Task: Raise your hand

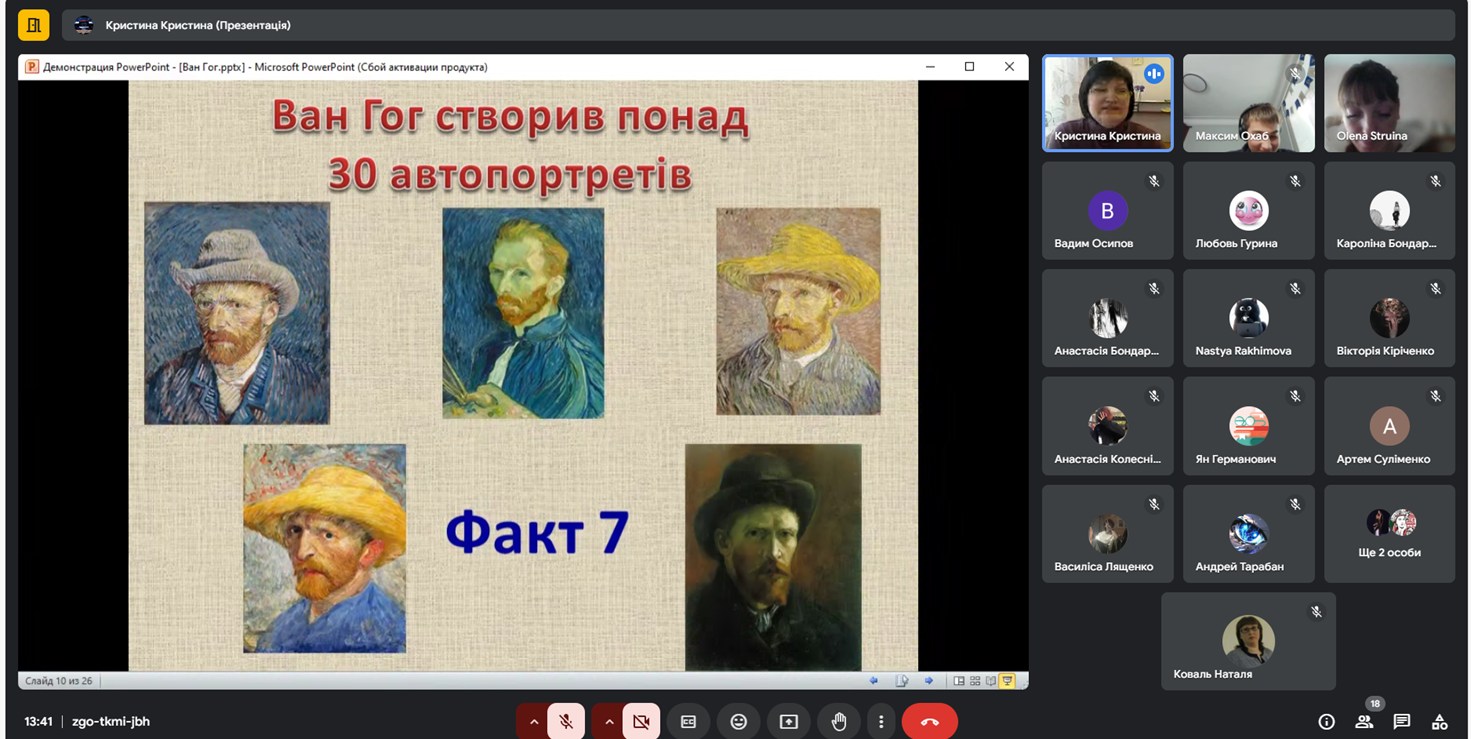Action: 839,721
